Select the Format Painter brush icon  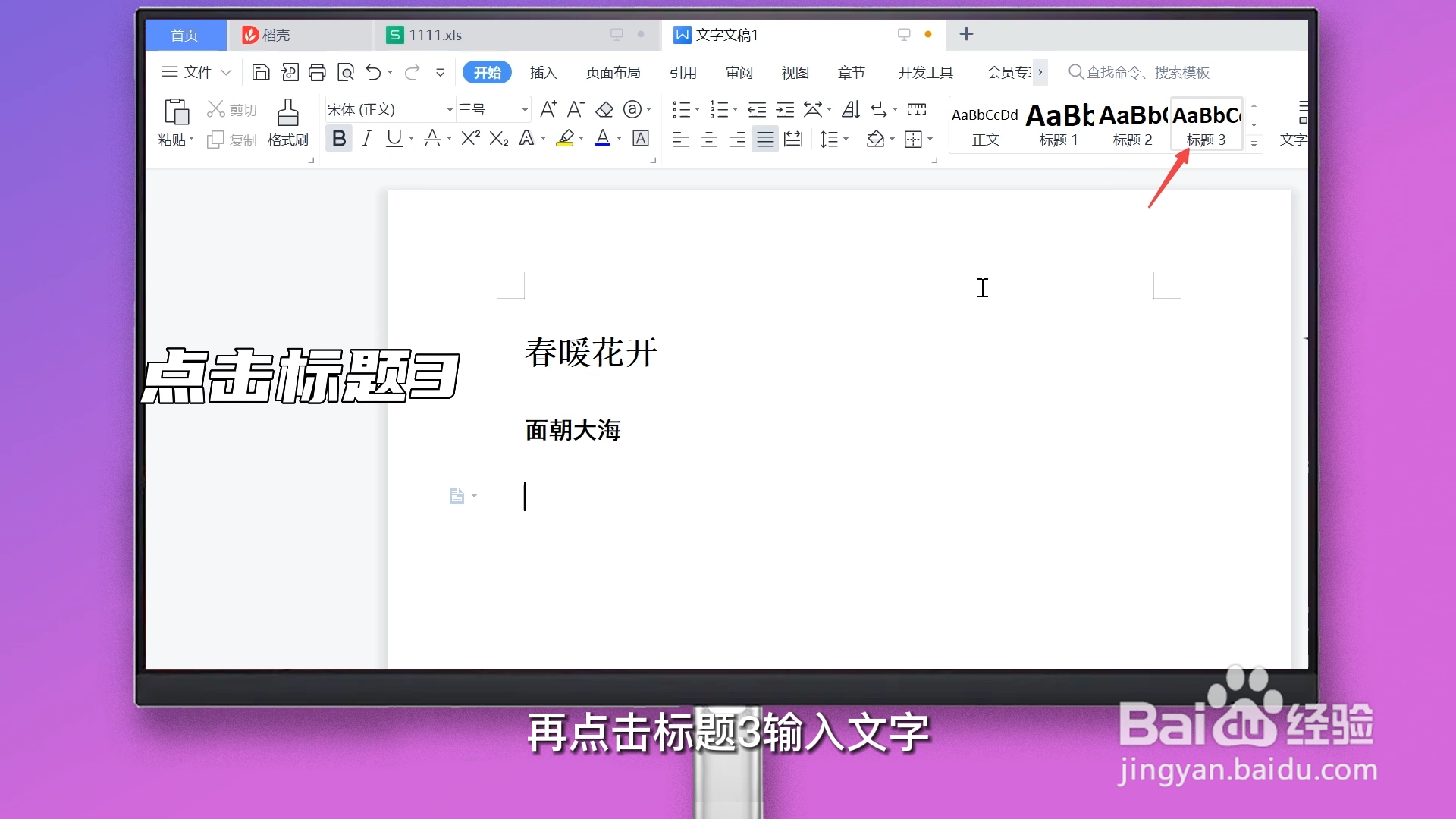tap(287, 111)
